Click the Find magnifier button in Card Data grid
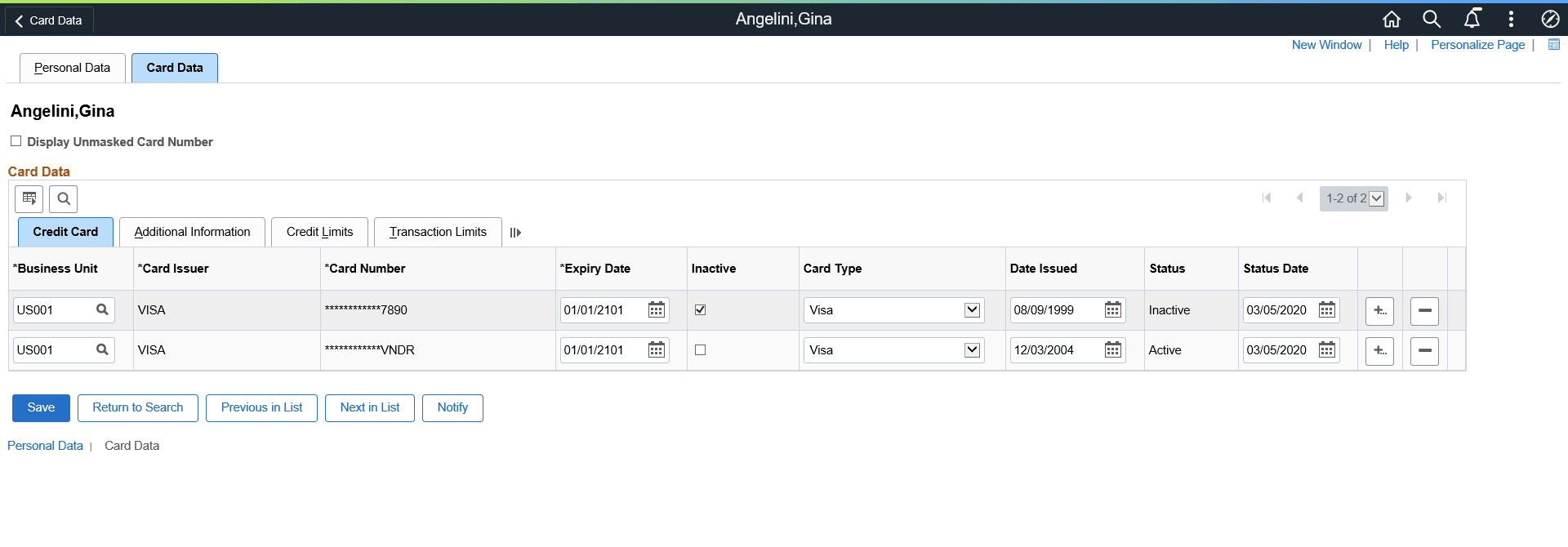This screenshot has height=547, width=1568. [64, 198]
